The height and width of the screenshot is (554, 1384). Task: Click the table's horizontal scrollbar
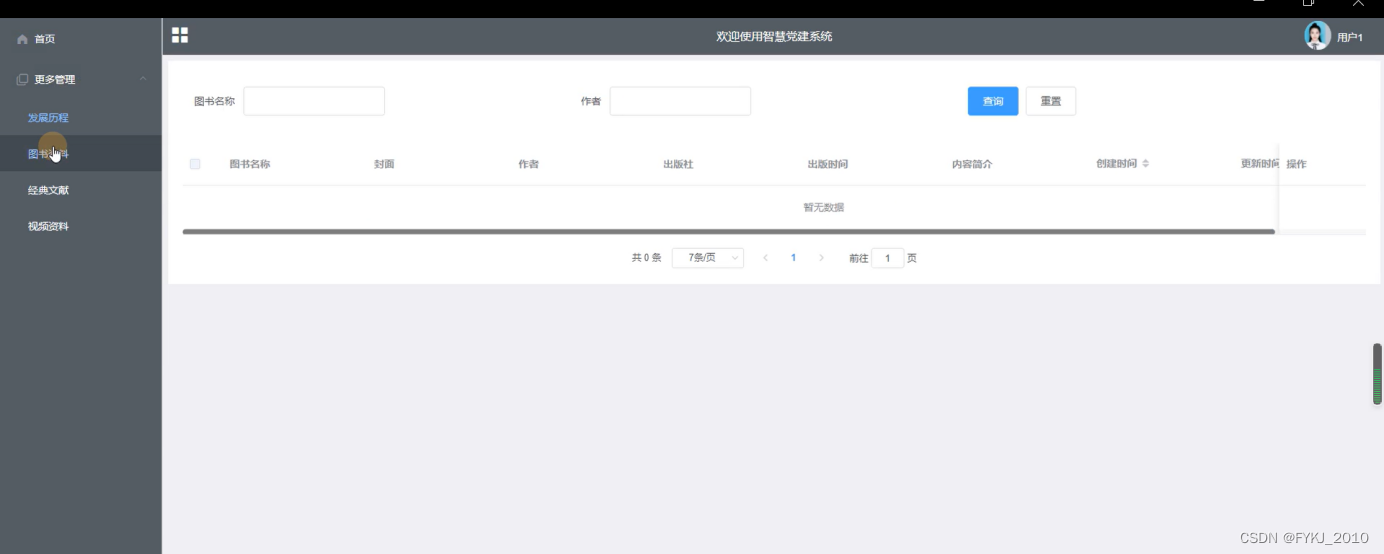[x=728, y=232]
